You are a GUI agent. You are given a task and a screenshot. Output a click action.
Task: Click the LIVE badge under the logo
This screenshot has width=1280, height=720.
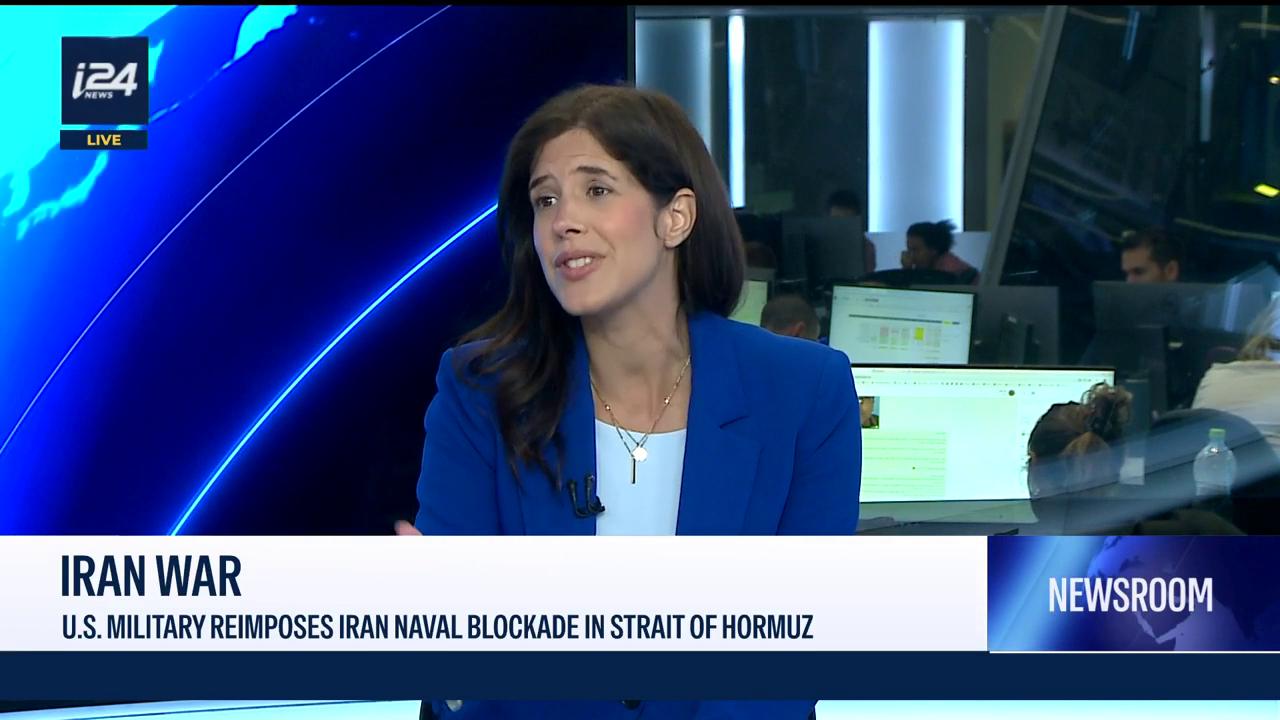[104, 140]
